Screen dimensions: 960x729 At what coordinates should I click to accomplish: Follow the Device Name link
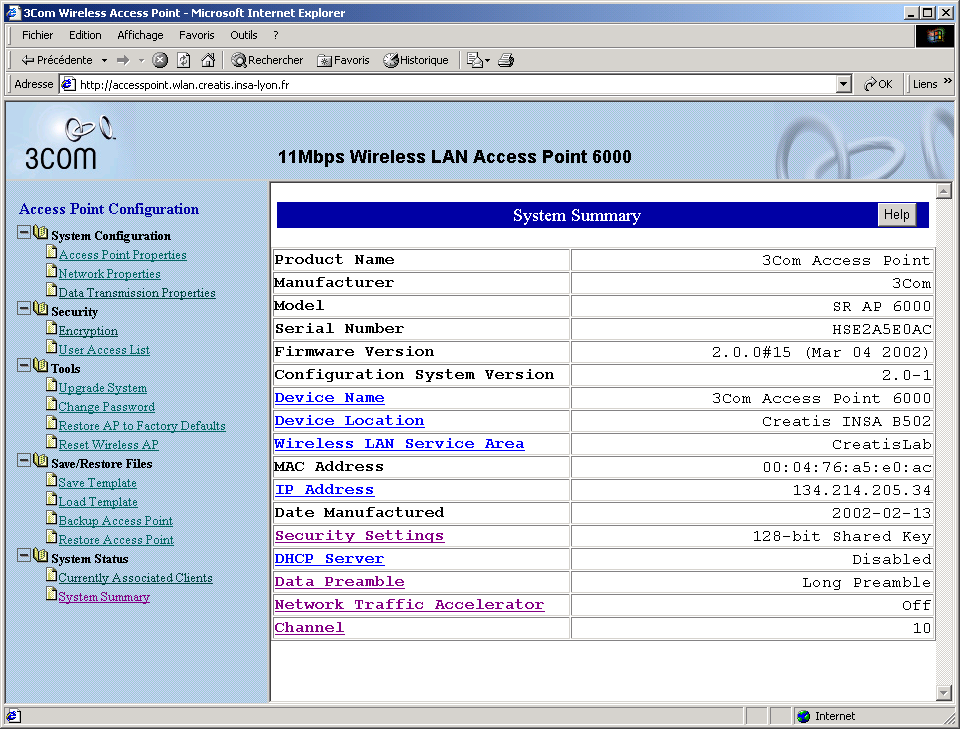pos(329,398)
